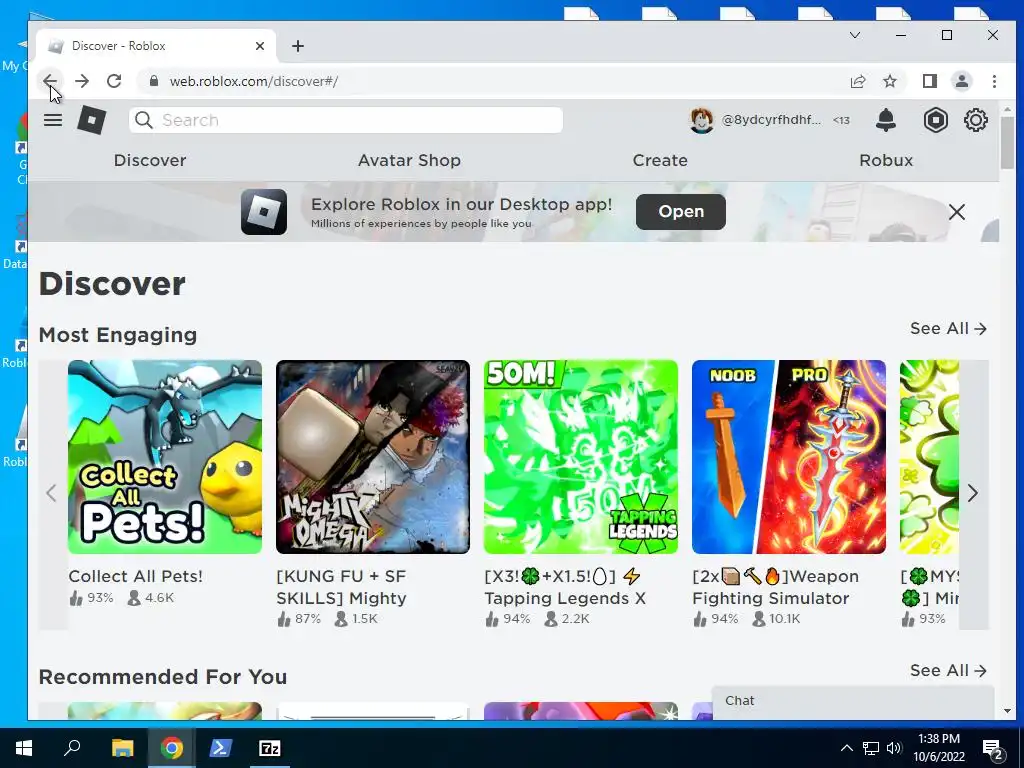Click the user avatar headshot in the navbar
1024x768 pixels.
tap(701, 120)
